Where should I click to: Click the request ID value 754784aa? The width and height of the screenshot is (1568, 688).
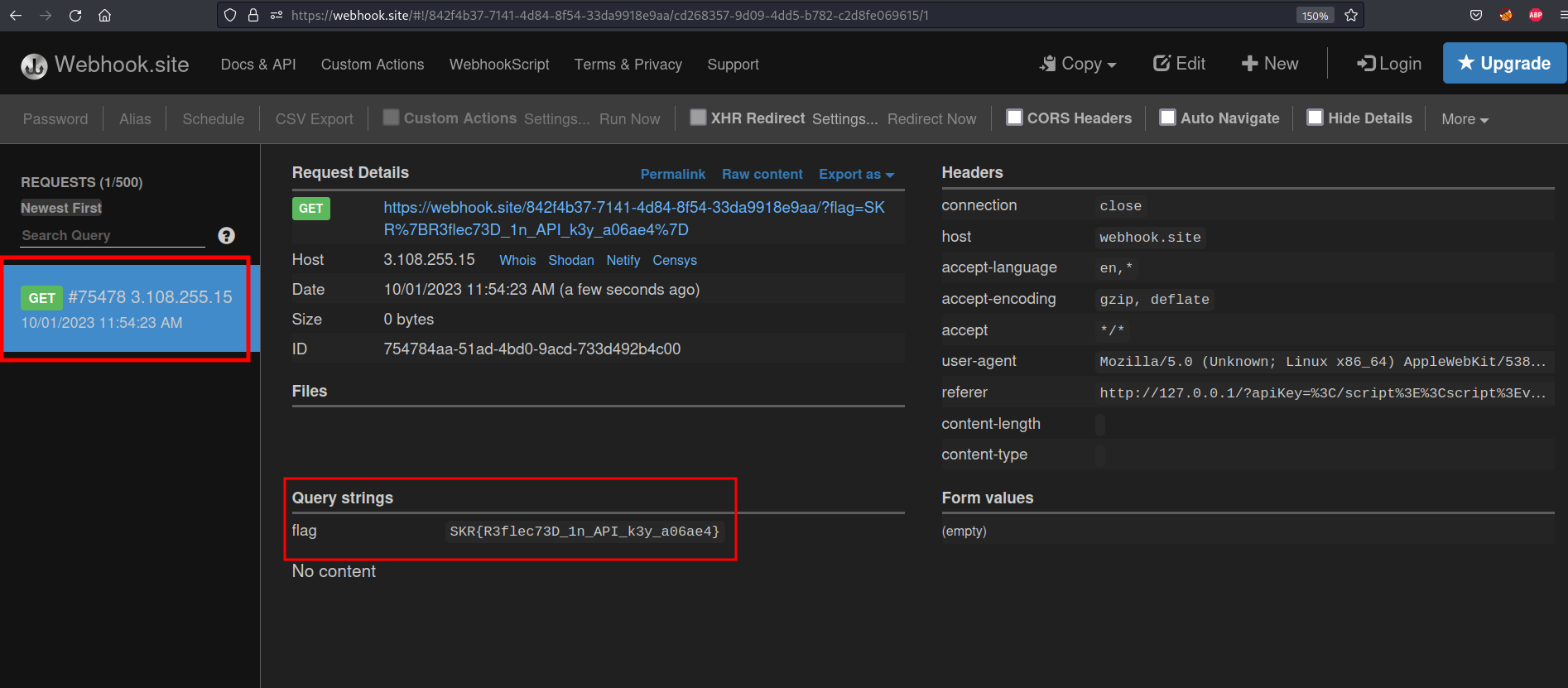(531, 349)
